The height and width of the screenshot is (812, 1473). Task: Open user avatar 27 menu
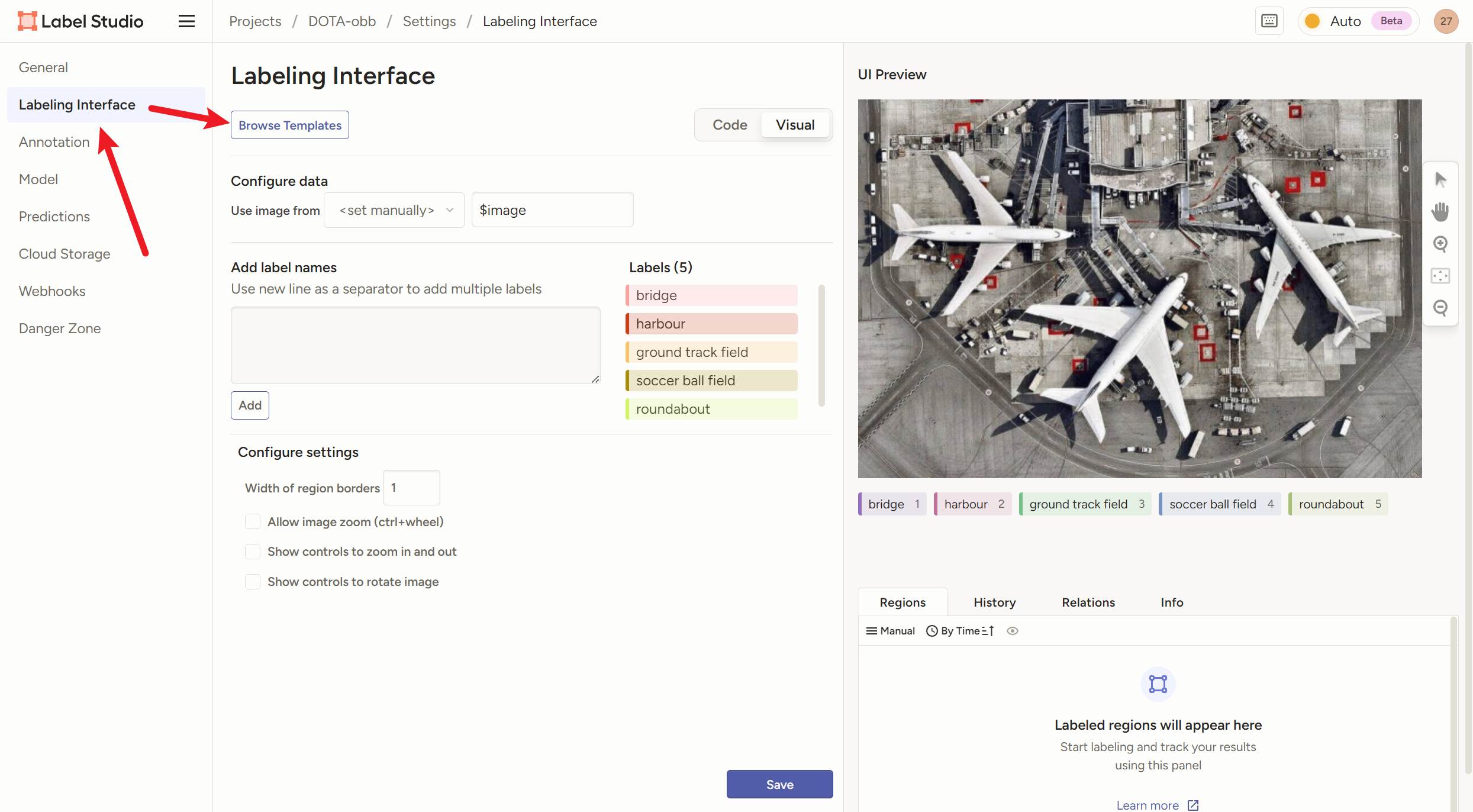[1446, 21]
